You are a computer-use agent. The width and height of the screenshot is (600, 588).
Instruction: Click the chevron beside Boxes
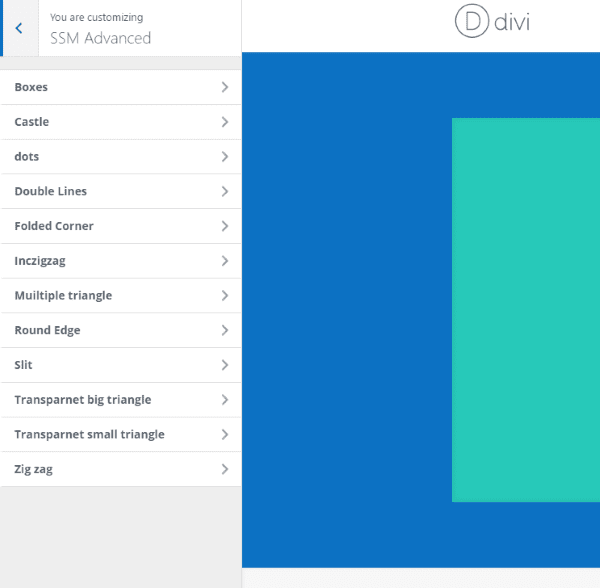click(225, 87)
